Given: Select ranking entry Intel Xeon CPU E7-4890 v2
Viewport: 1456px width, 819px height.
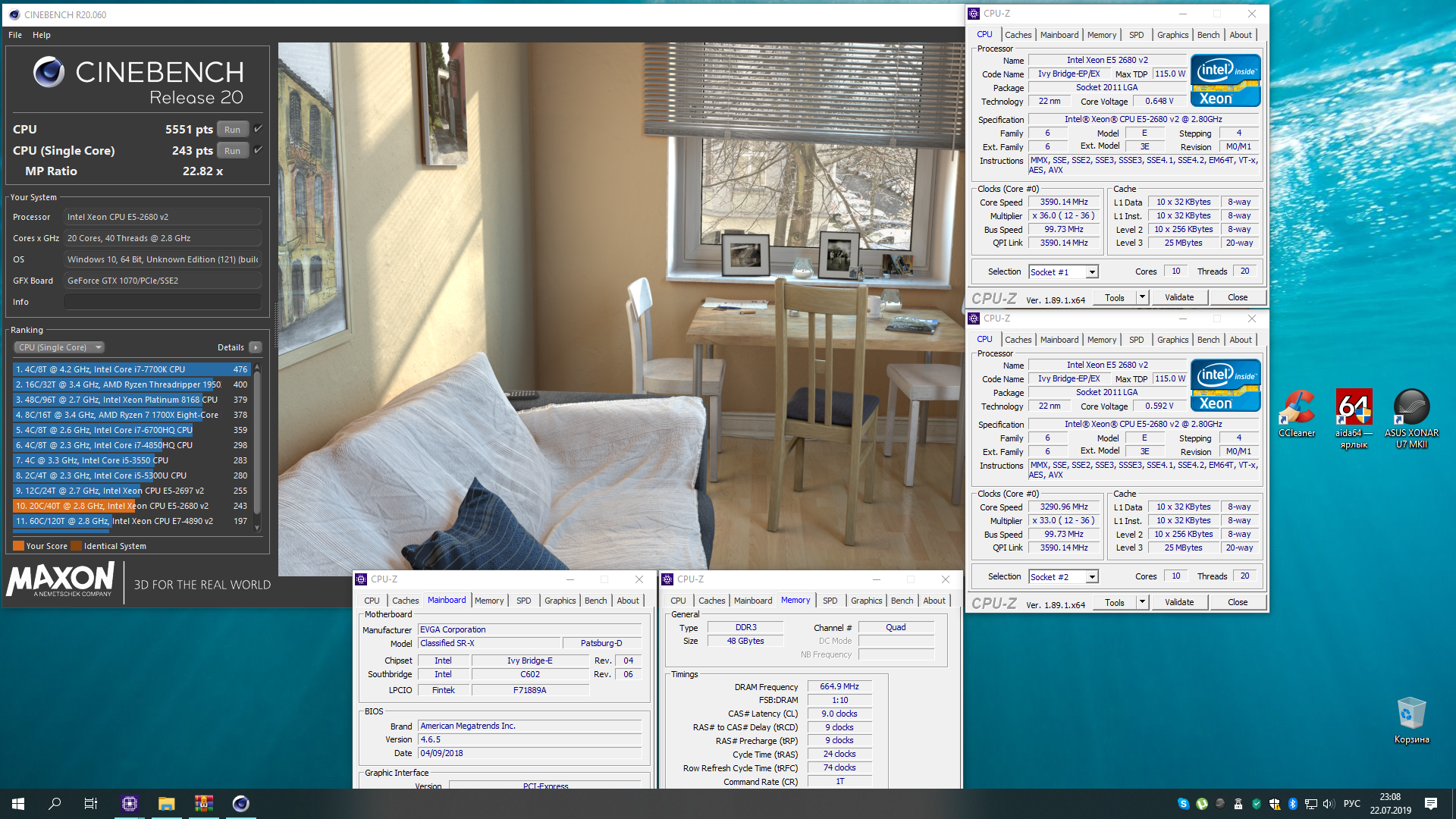Looking at the screenshot, I should click(132, 521).
